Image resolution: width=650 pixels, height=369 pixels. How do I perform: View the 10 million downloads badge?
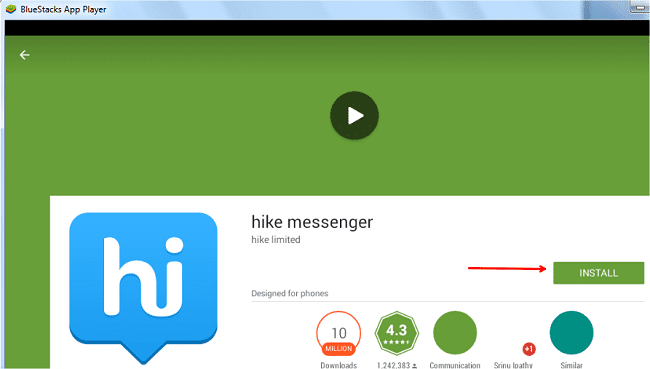[338, 333]
